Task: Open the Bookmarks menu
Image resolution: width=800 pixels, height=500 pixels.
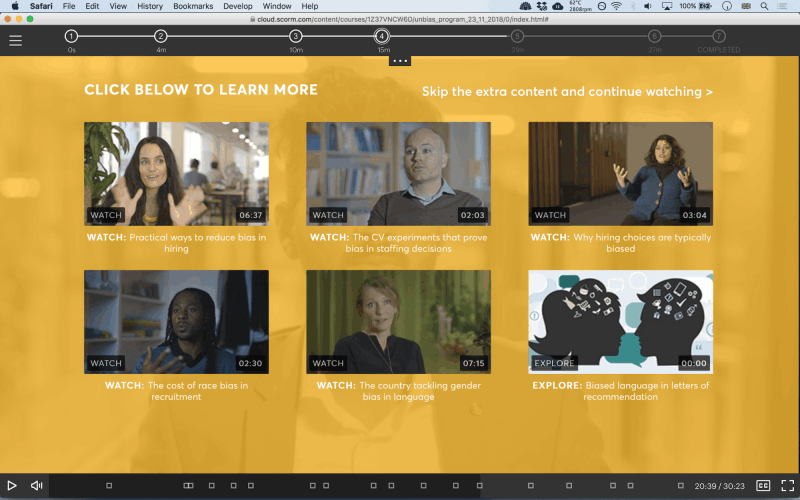Action: click(193, 6)
